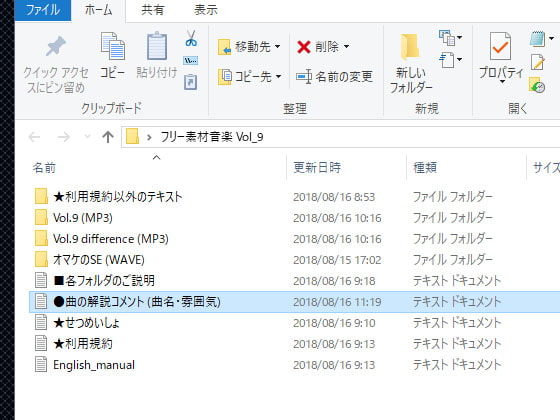The width and height of the screenshot is (560, 420).
Task: Click date 2018/08/16 11:19 cell
Action: point(337,302)
